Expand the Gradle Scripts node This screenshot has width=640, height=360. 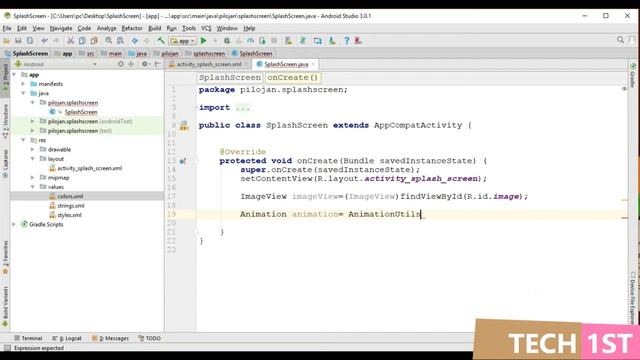14,224
